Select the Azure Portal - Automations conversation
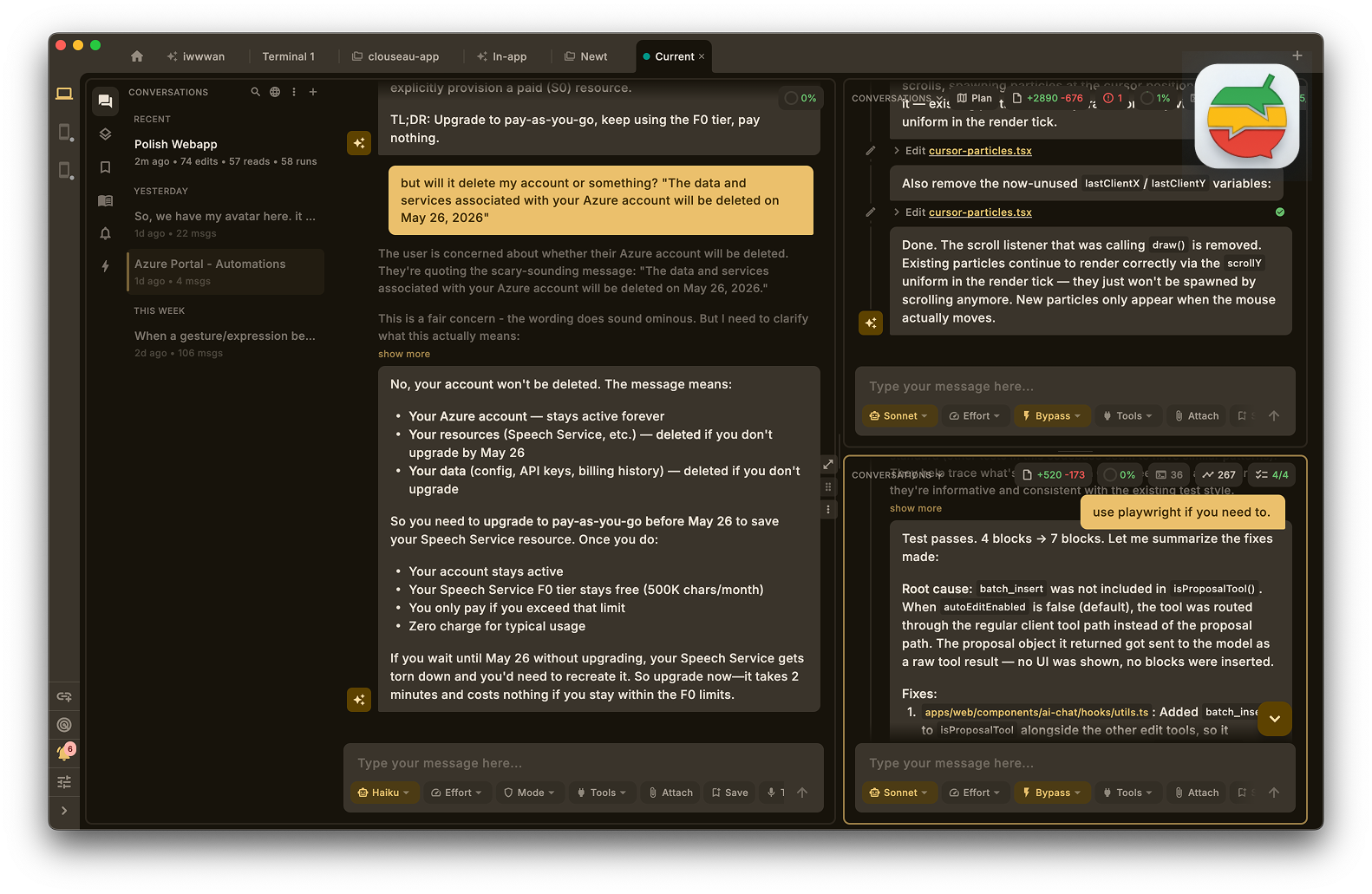1372x894 pixels. point(225,271)
